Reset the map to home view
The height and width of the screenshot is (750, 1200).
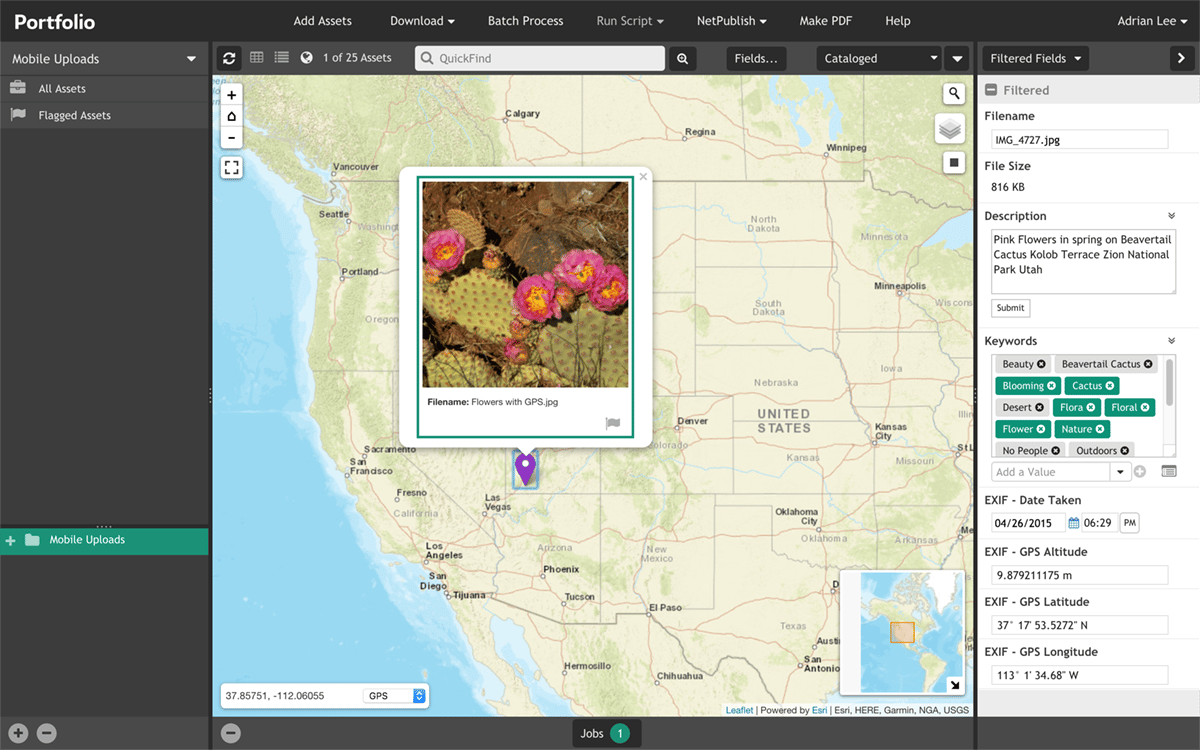(231, 116)
